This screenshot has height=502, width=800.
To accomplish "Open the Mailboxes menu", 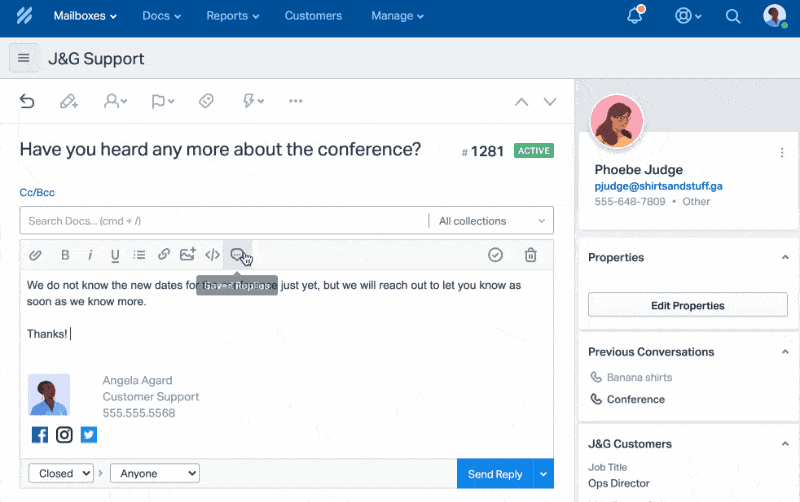I will [84, 16].
